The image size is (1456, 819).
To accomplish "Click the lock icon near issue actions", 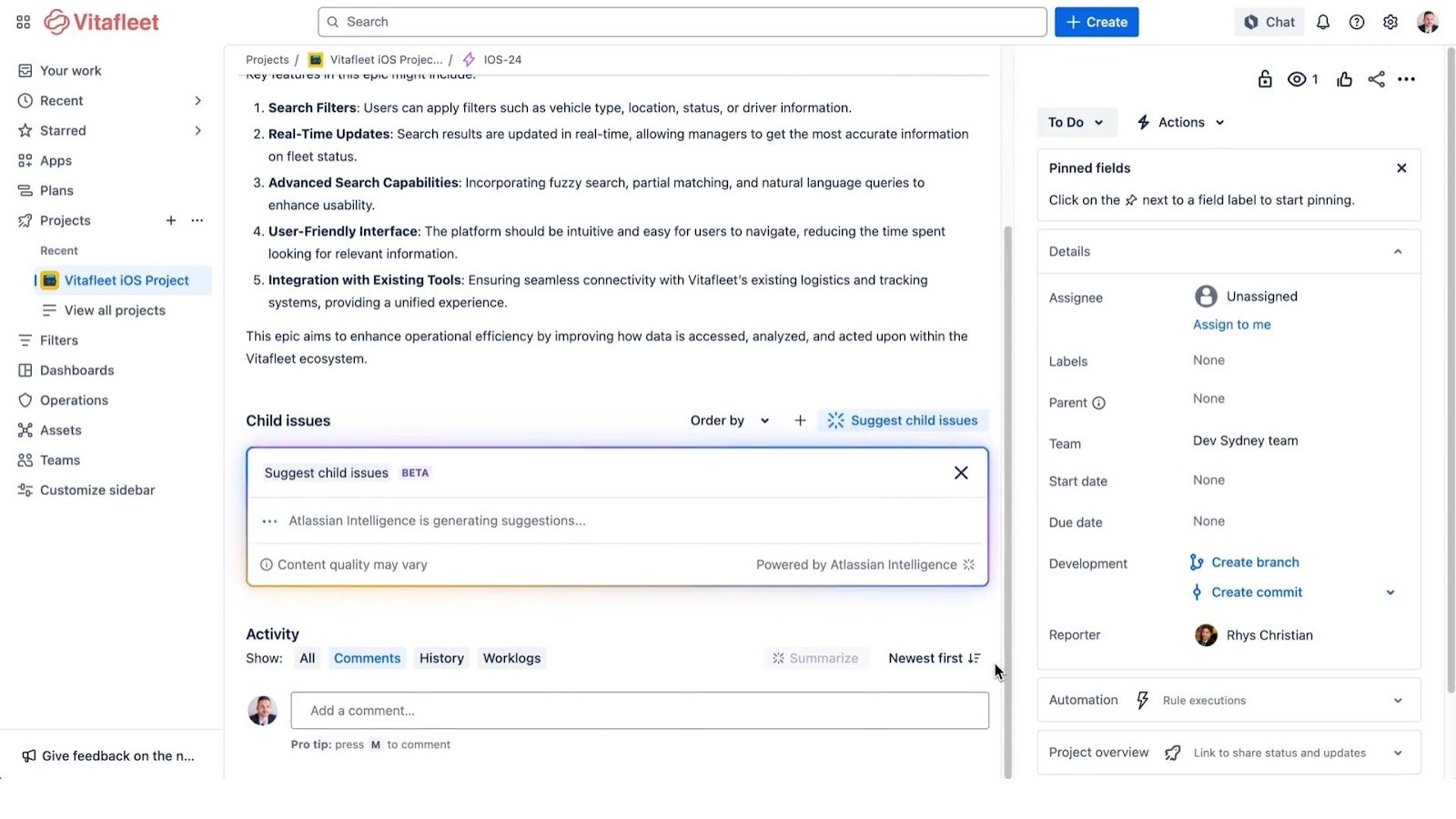I will coord(1264,79).
